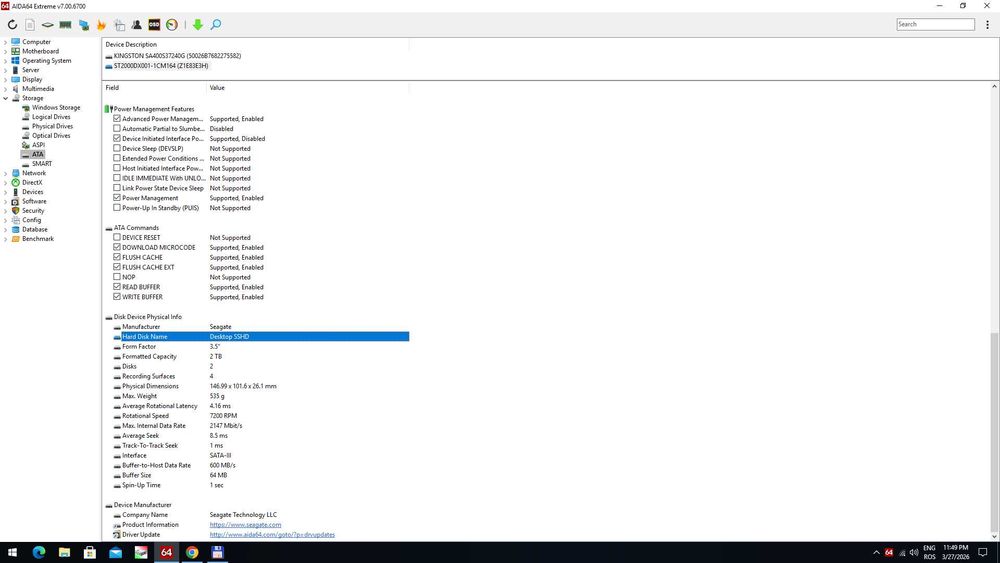The image size is (1000, 563).
Task: Expand the Benchmark tree node
Action: [6, 238]
